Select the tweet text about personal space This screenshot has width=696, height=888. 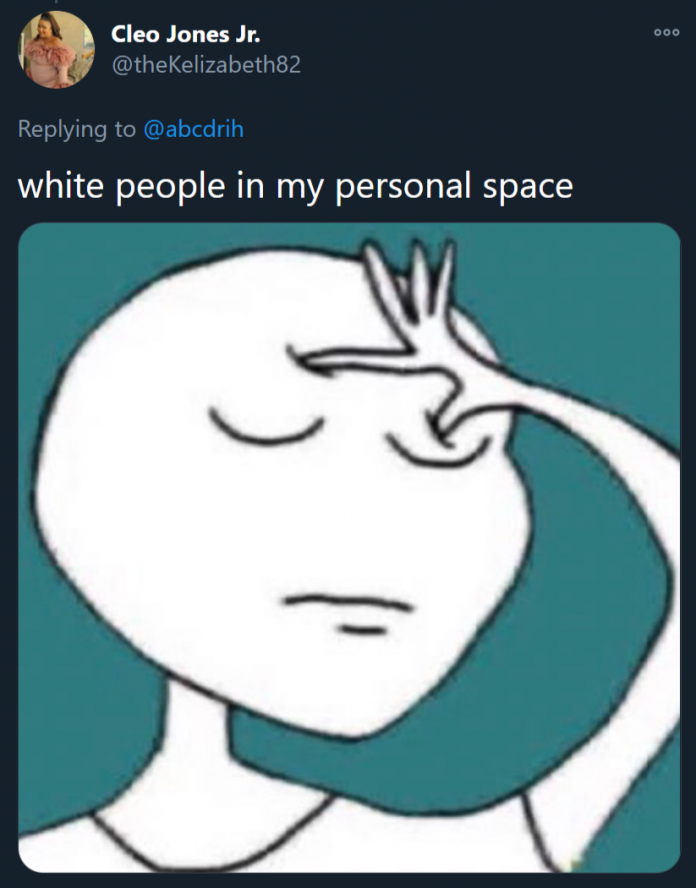coord(296,186)
